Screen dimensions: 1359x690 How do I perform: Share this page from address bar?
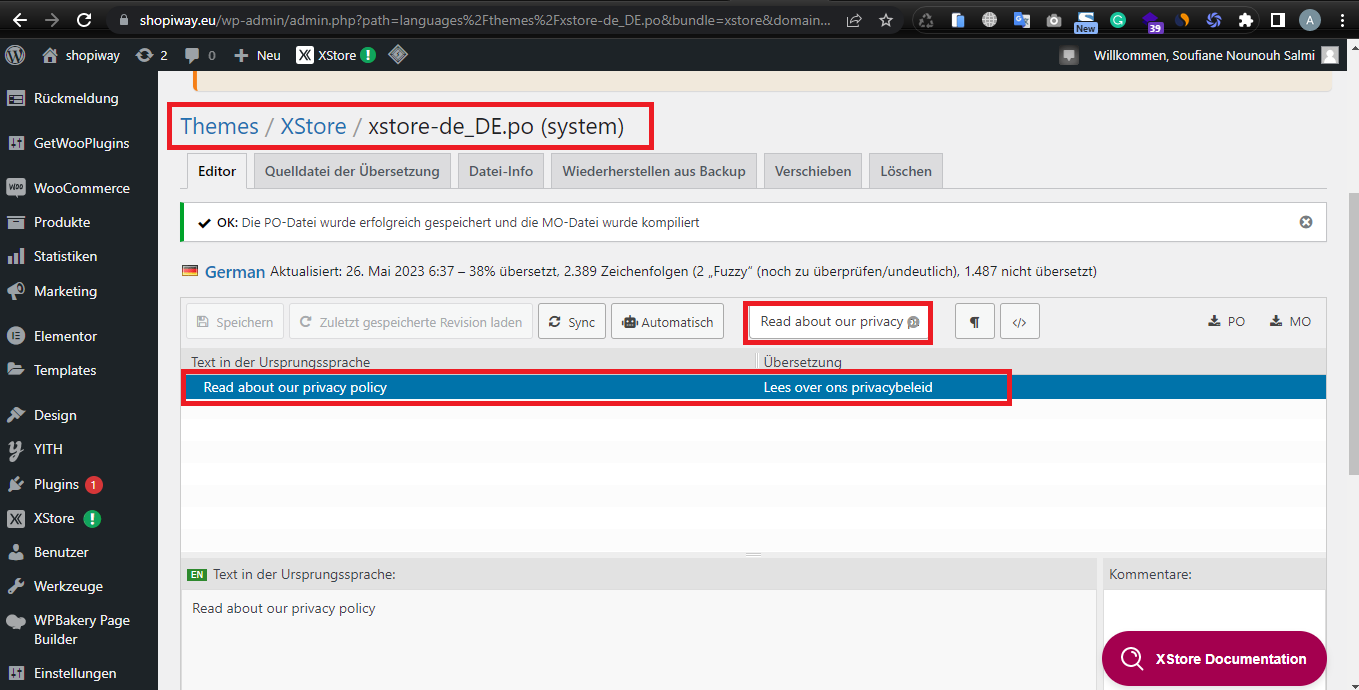(x=854, y=20)
